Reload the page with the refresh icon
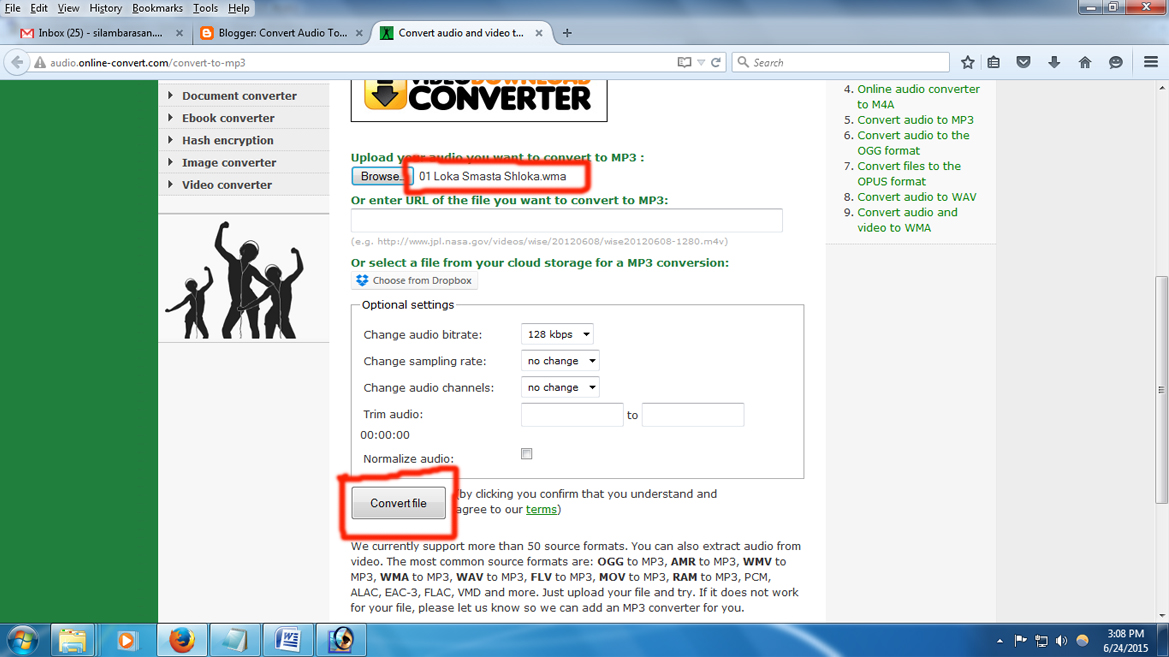 pyautogui.click(x=715, y=60)
